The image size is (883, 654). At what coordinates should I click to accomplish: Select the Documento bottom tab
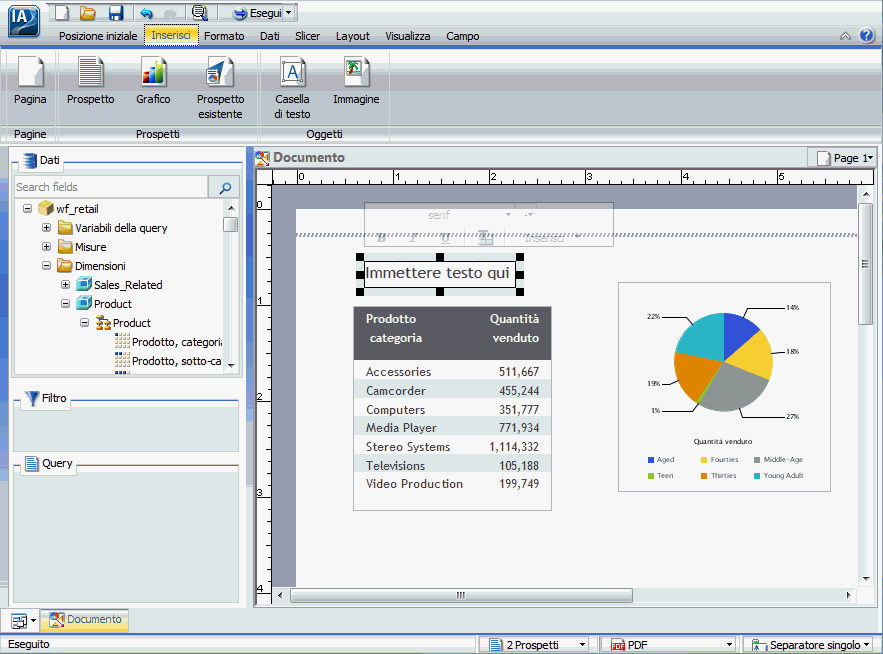click(85, 620)
